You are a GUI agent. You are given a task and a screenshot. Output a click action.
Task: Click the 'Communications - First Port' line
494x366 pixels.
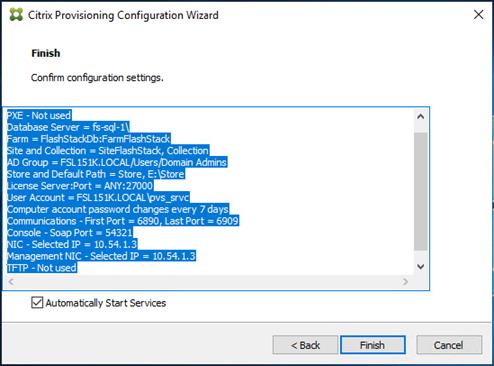click(123, 221)
